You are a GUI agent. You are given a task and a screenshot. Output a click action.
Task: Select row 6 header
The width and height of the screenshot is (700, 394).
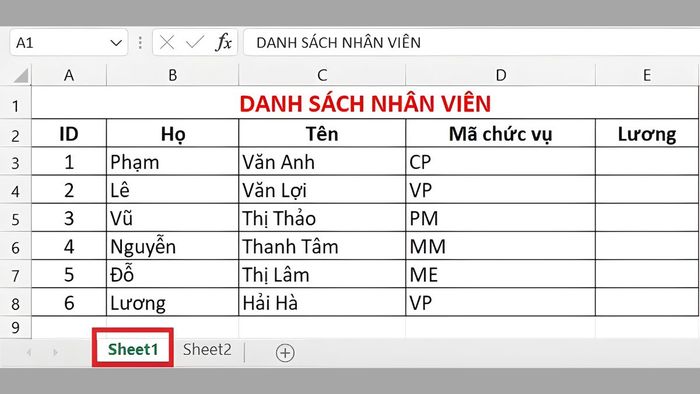pyautogui.click(x=16, y=246)
